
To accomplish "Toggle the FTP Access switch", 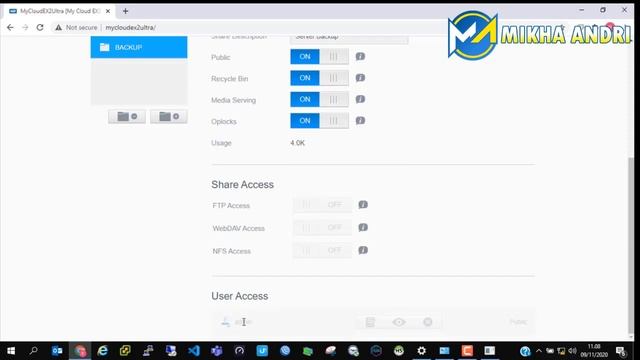I will 322,205.
